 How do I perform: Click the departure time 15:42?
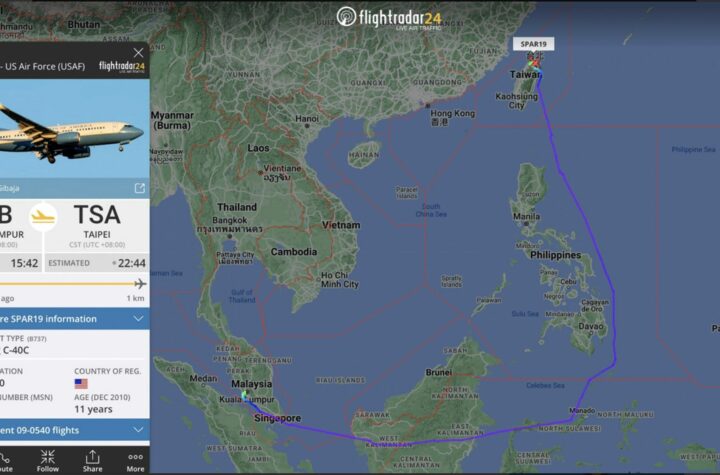pyautogui.click(x=24, y=263)
